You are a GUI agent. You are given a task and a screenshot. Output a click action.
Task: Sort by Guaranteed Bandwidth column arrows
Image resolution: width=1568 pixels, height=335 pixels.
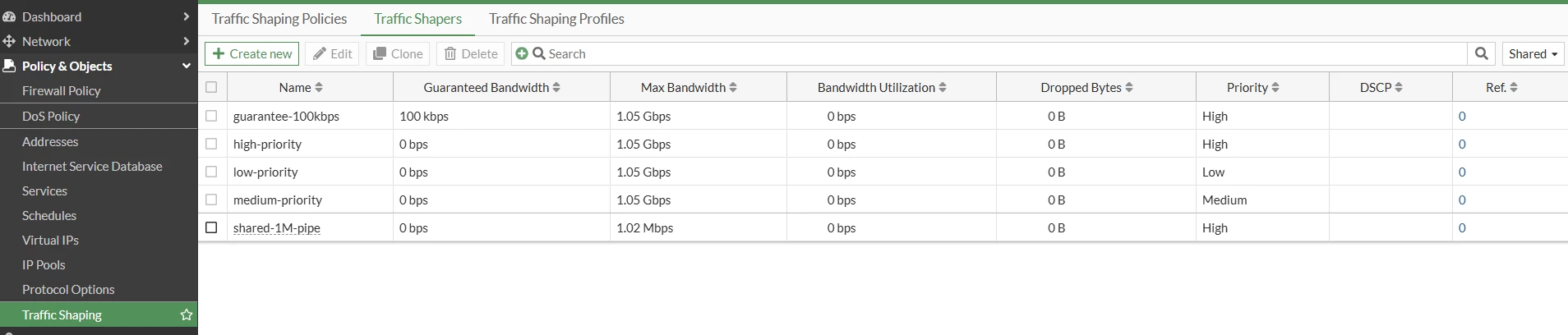tap(556, 87)
